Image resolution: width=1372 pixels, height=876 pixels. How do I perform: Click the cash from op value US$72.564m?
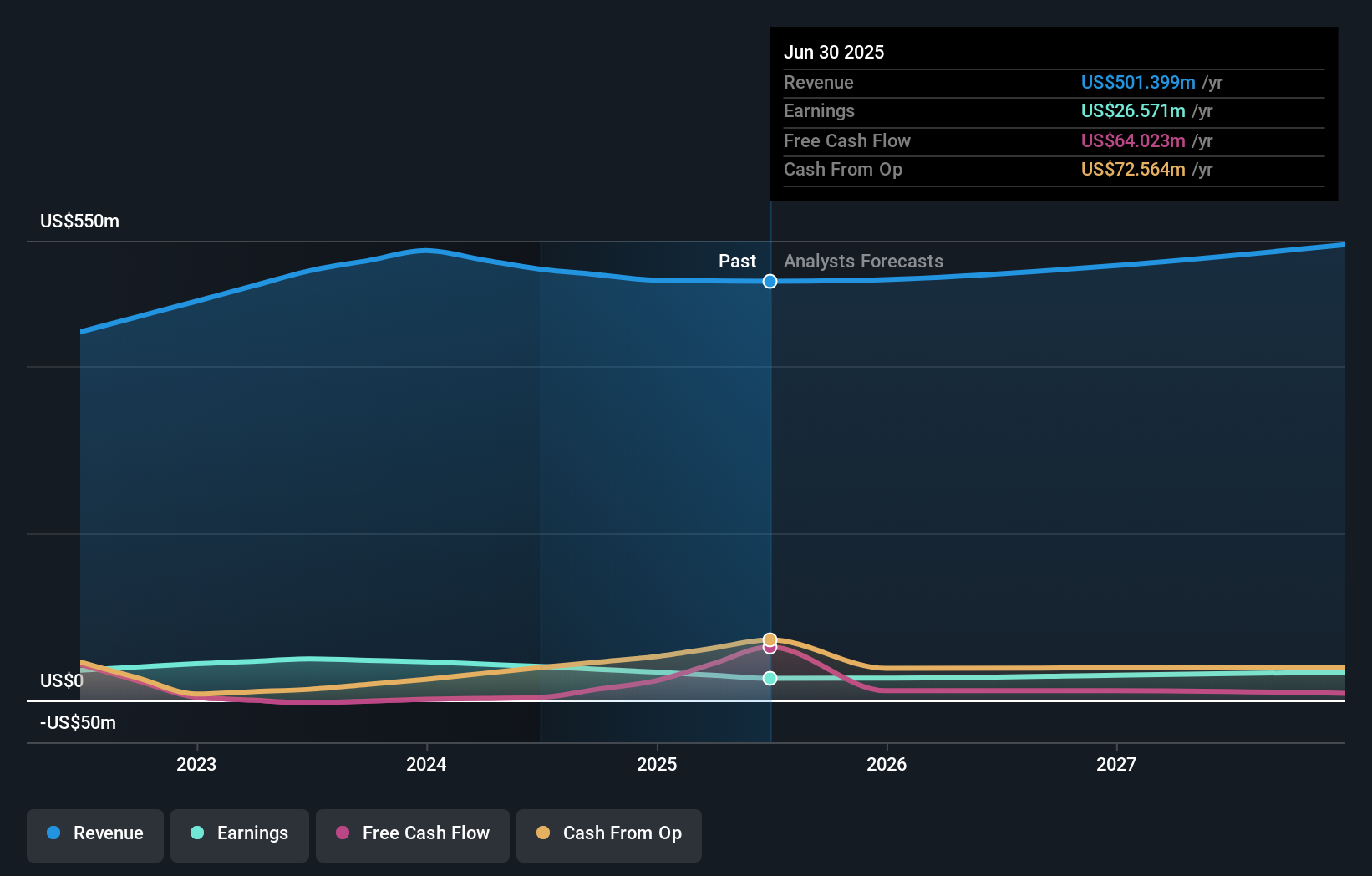[1133, 169]
